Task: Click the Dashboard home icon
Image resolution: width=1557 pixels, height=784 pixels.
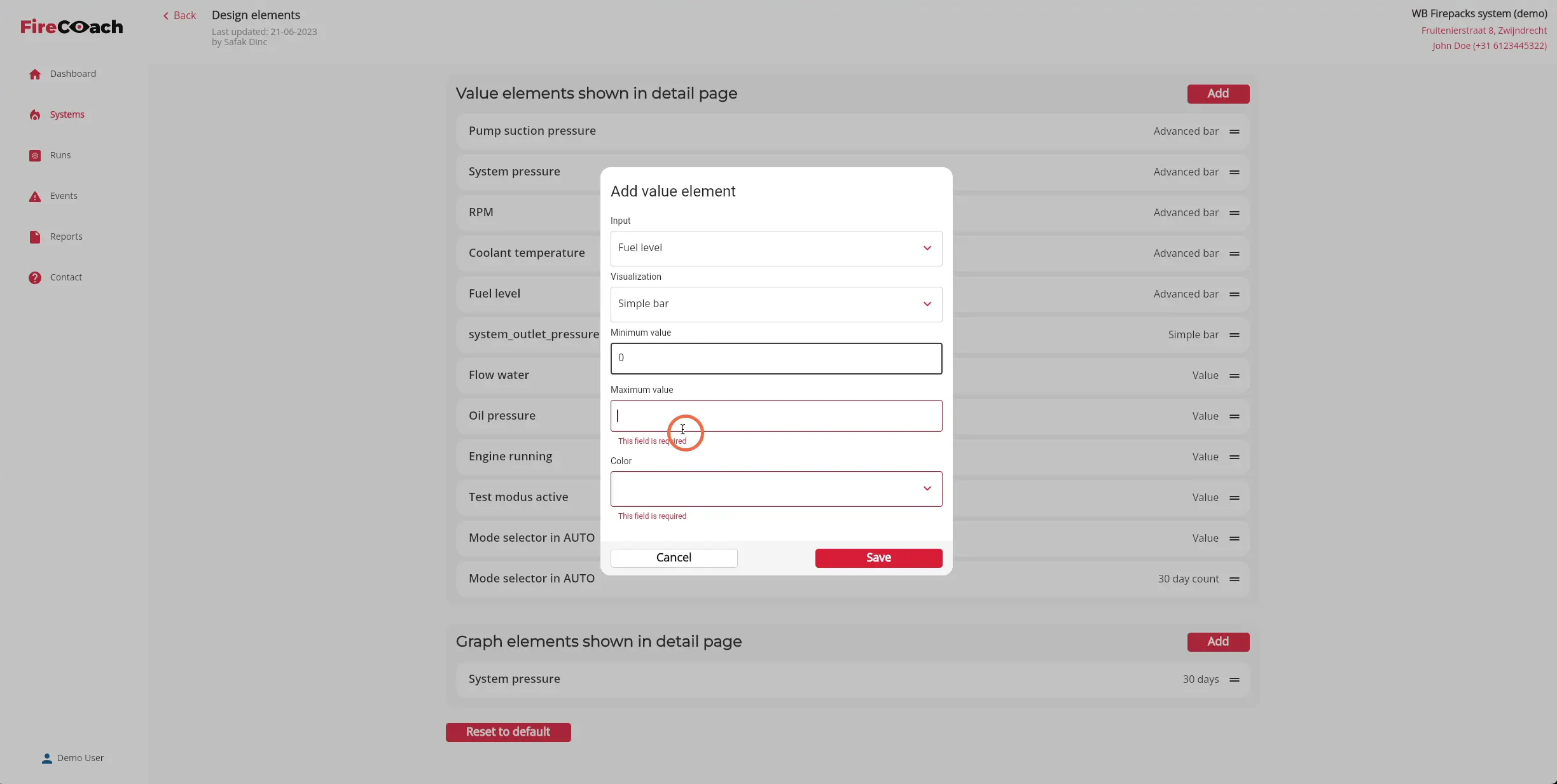Action: [35, 74]
